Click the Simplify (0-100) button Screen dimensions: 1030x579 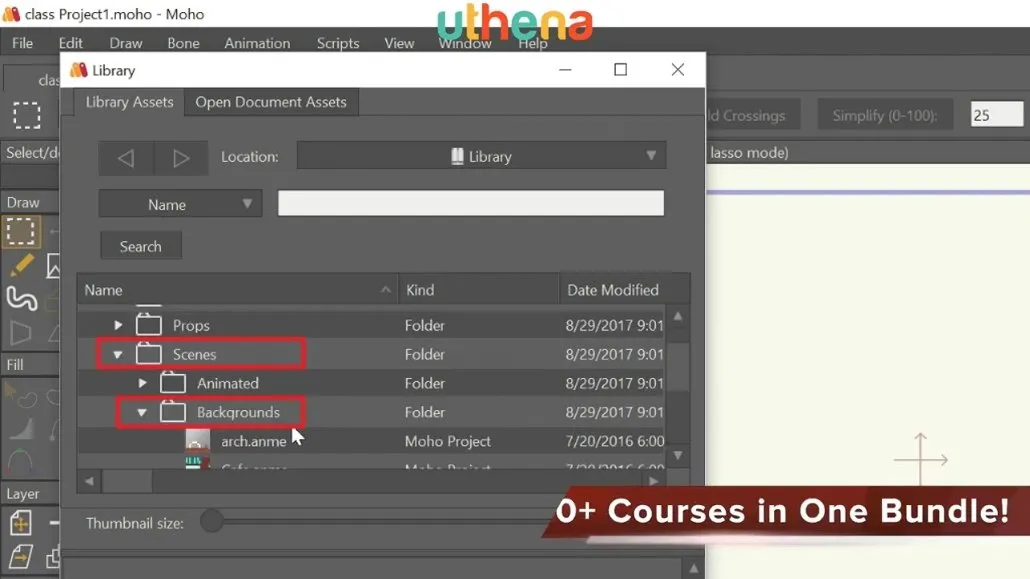tap(885, 115)
